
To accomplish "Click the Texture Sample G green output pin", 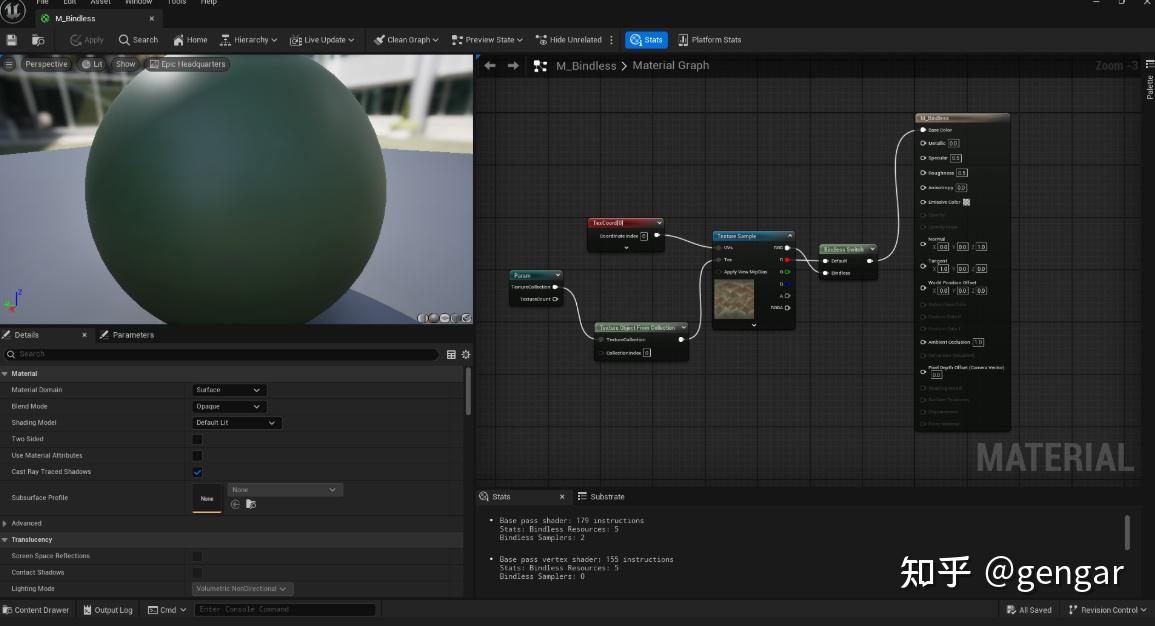I will 787,272.
